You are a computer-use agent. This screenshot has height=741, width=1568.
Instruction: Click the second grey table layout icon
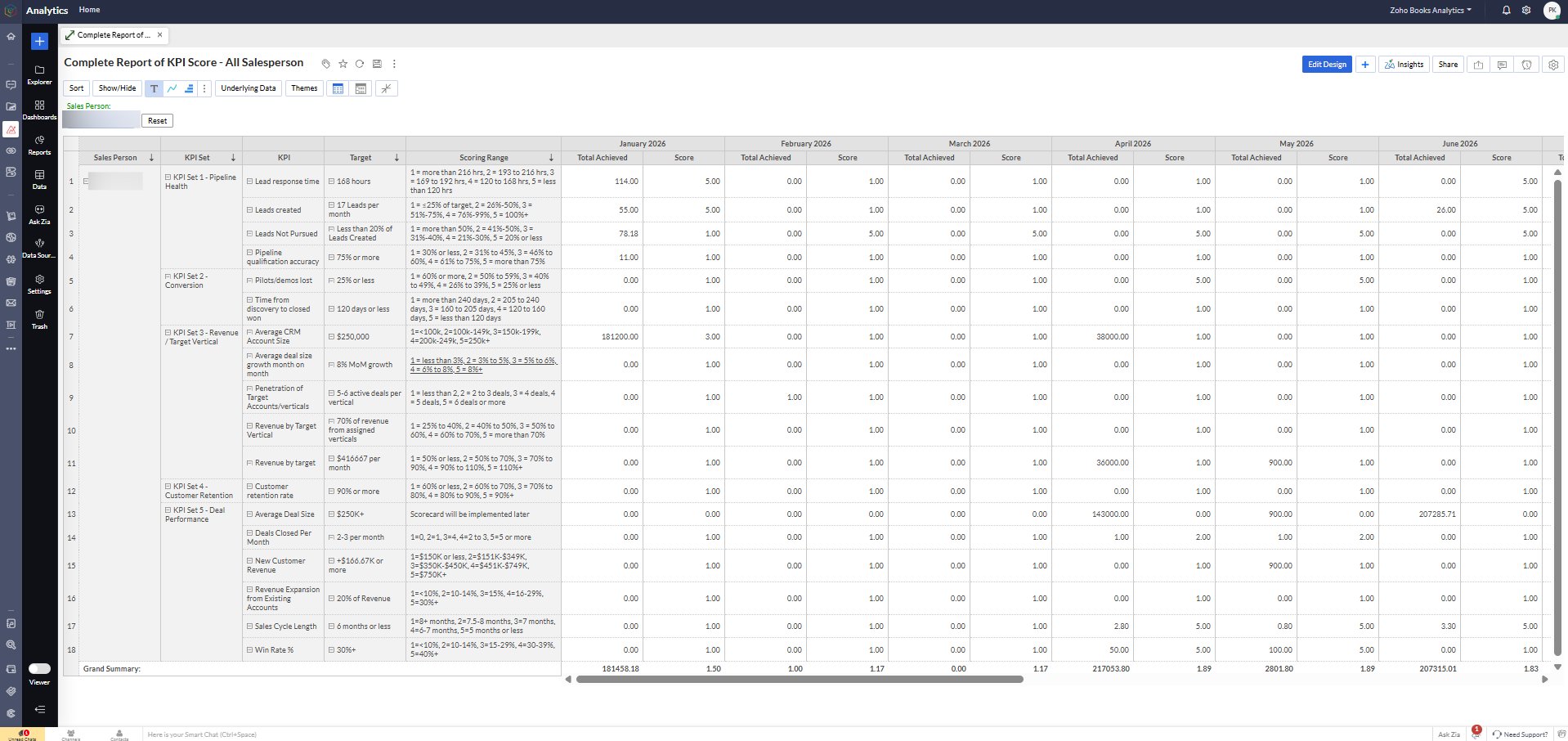[361, 88]
